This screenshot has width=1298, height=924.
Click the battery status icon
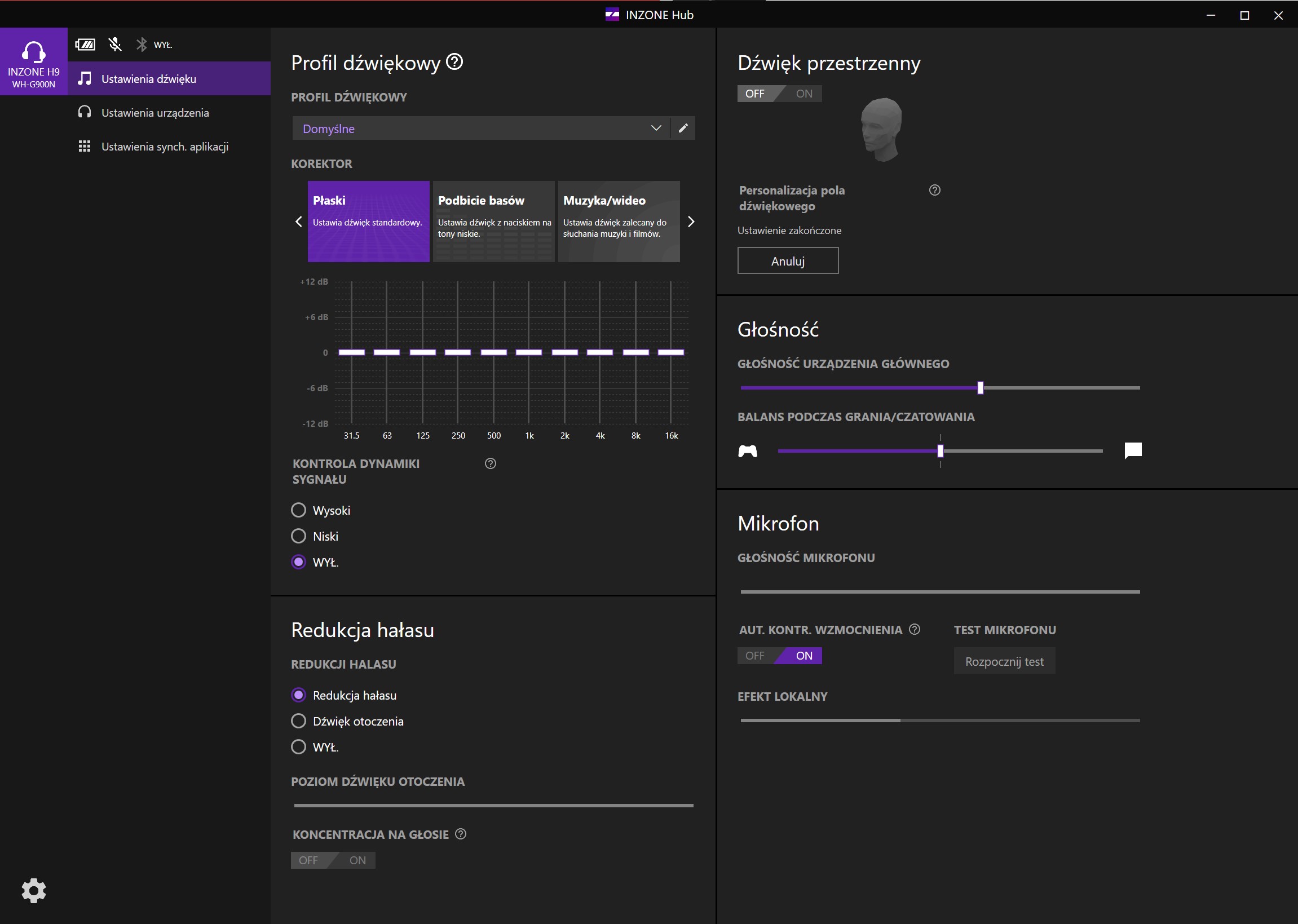[85, 45]
